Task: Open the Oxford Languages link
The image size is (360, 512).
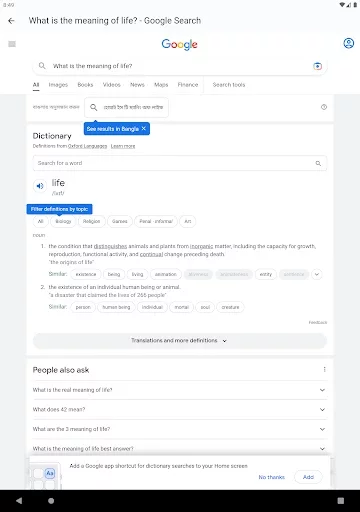Action: (87, 146)
